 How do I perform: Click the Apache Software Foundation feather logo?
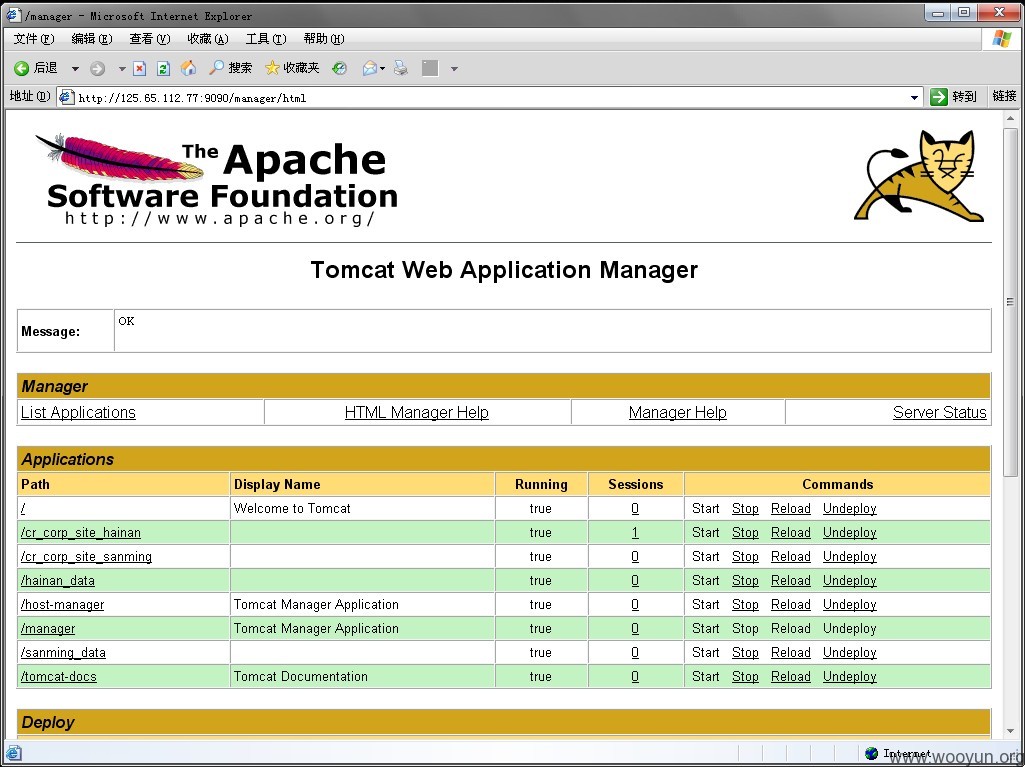pyautogui.click(x=216, y=180)
